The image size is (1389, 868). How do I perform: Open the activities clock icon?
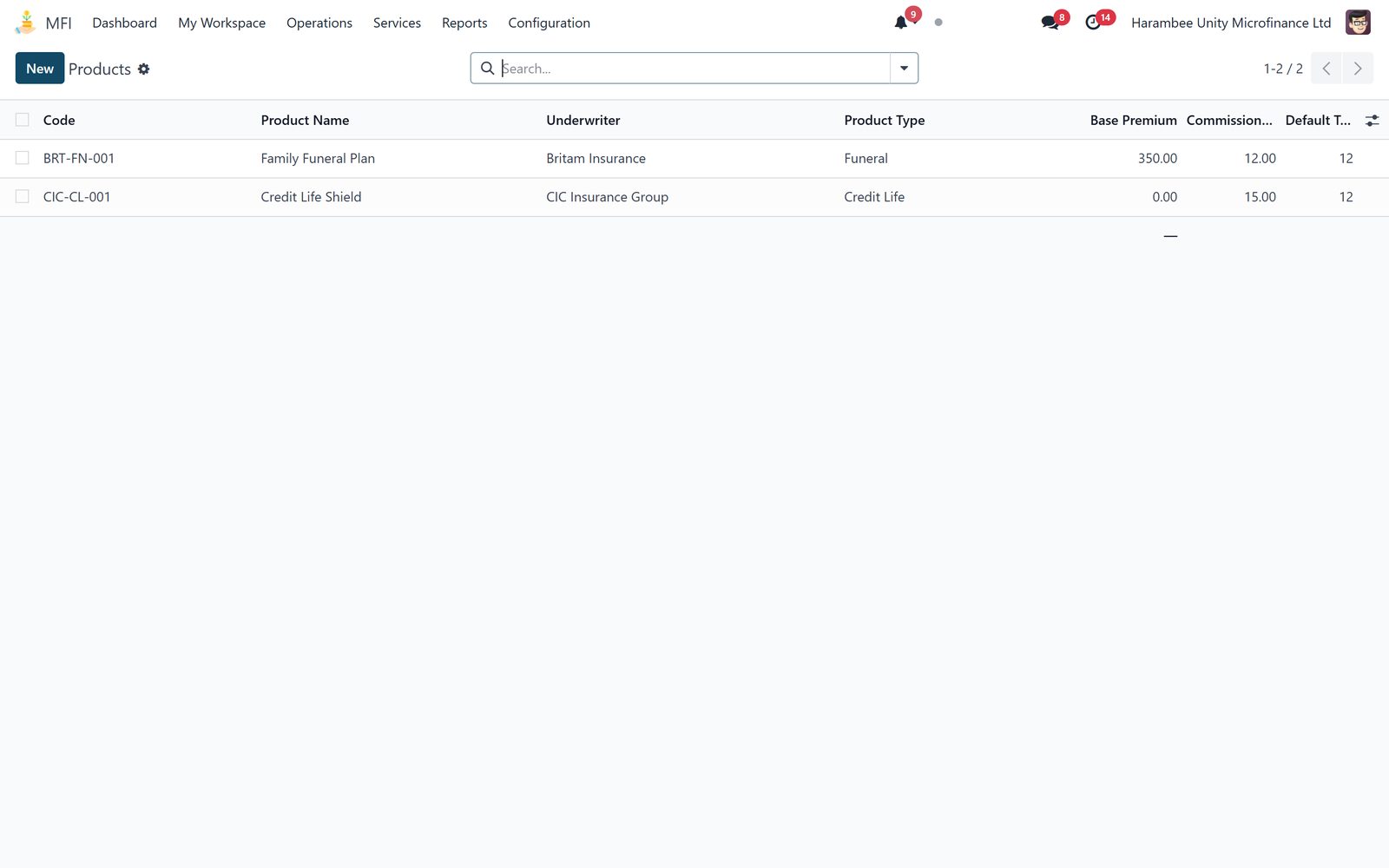coord(1093,23)
